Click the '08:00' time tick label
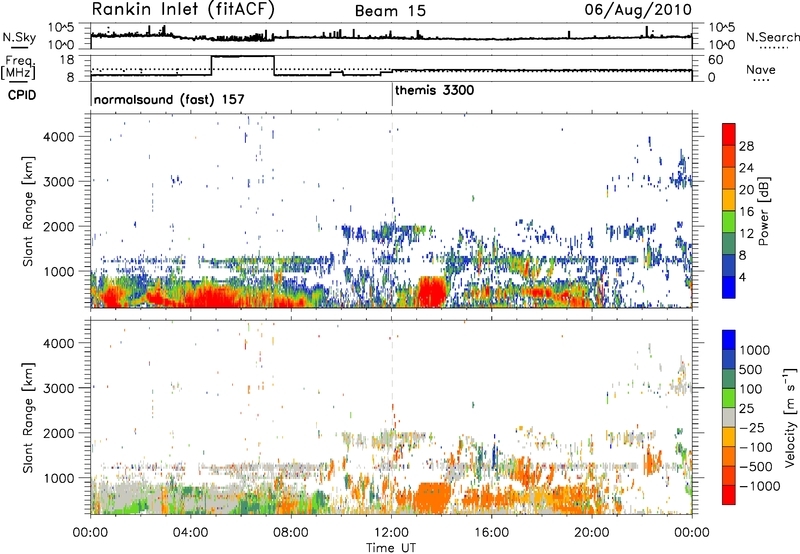 [x=291, y=533]
